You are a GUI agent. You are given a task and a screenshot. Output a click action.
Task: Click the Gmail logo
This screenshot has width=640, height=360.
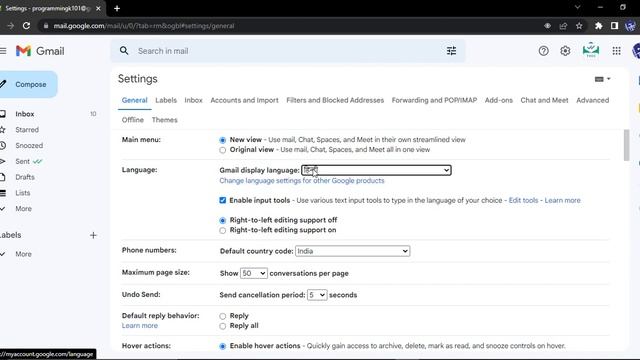[40, 51]
